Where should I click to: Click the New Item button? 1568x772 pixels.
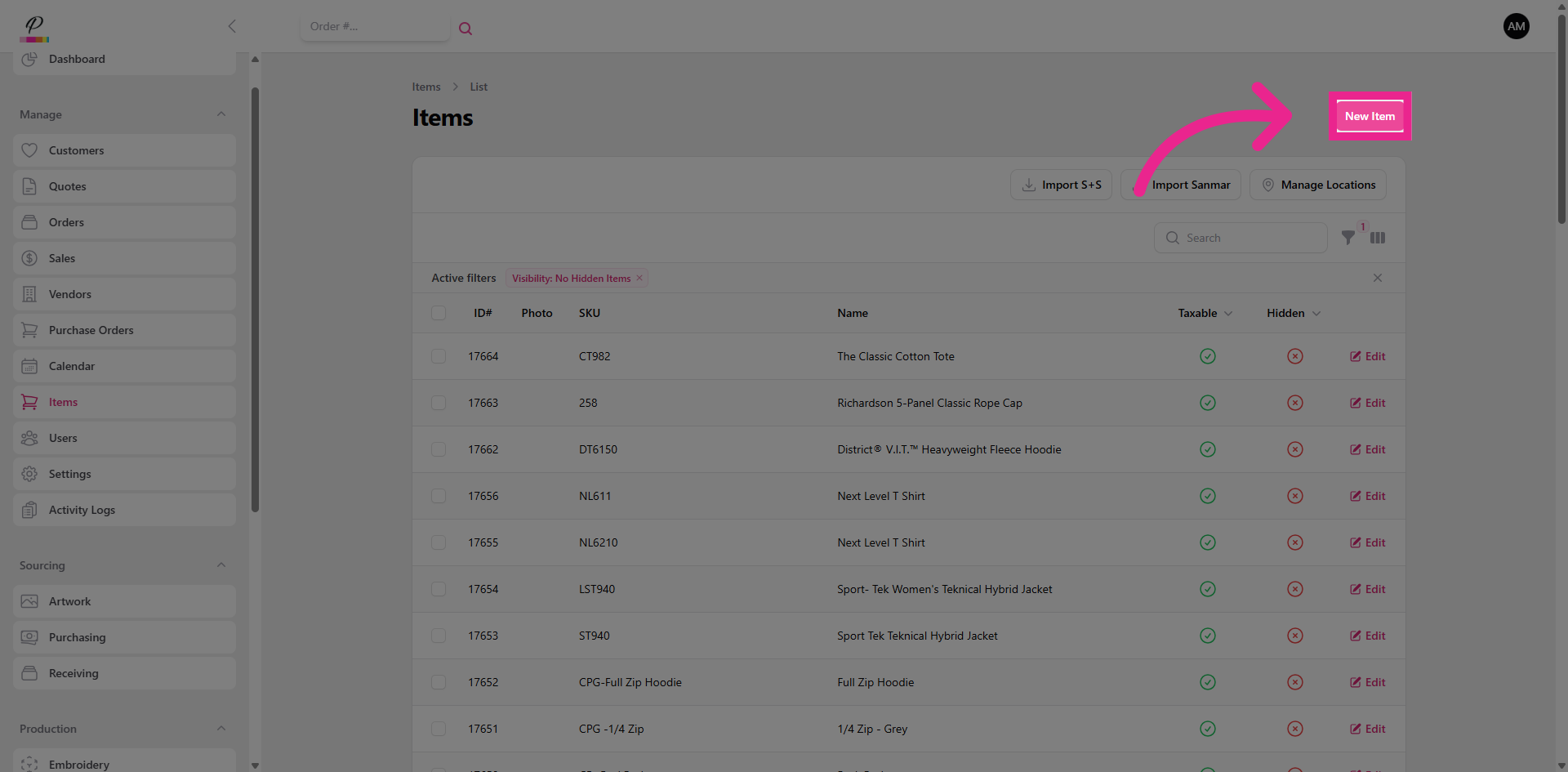(x=1370, y=116)
